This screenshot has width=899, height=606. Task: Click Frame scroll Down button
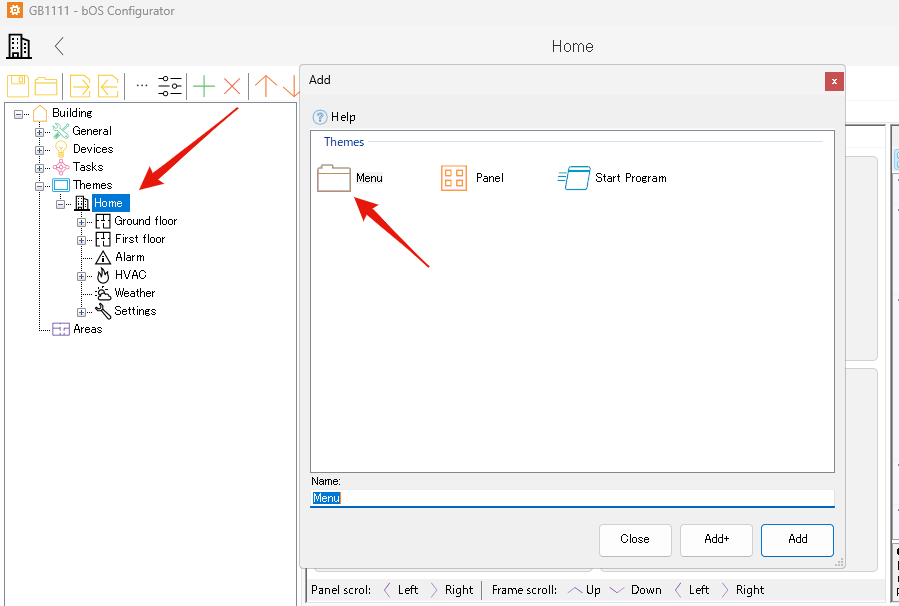[635, 590]
